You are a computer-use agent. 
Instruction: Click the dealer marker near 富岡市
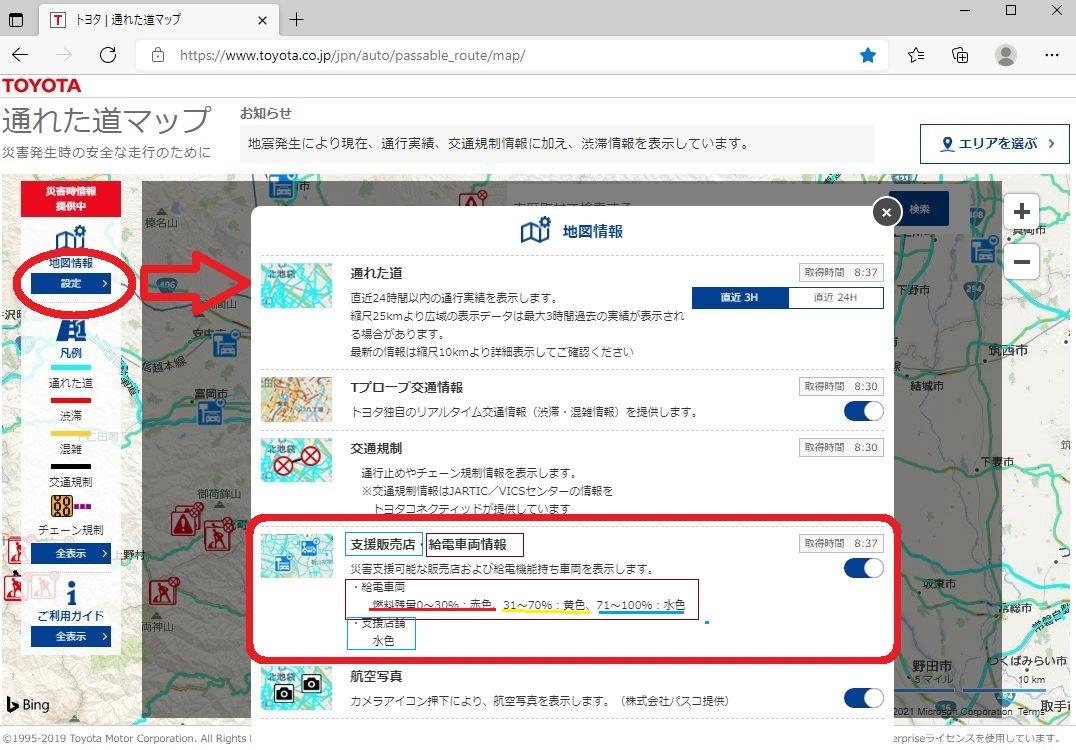pos(211,412)
